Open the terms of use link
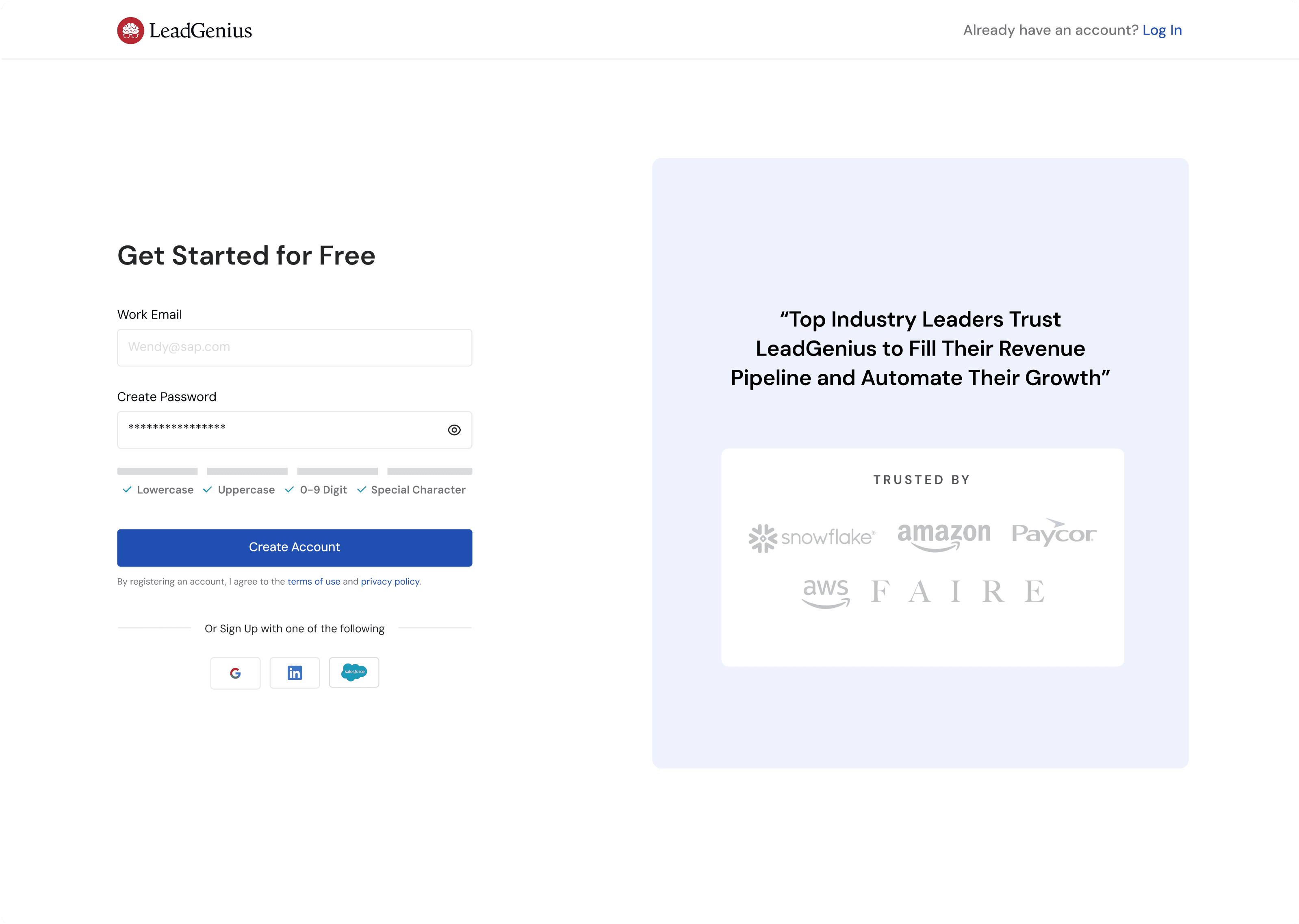Screen dimensions: 1299x924 pyautogui.click(x=314, y=581)
